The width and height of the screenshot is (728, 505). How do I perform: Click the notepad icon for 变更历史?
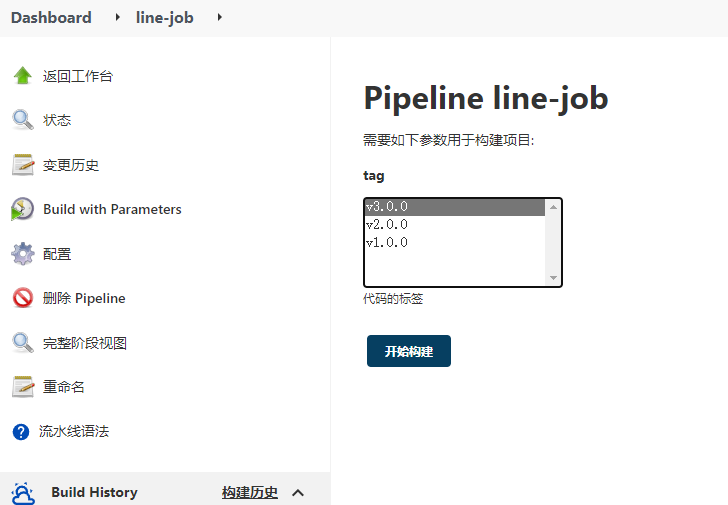tap(22, 165)
